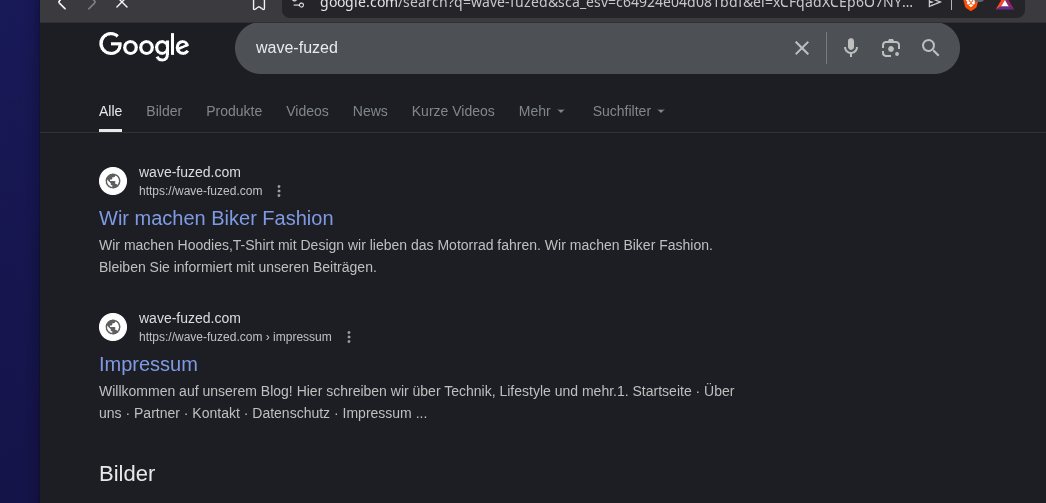Click the magnifying glass search button
This screenshot has width=1046, height=503.
point(931,48)
